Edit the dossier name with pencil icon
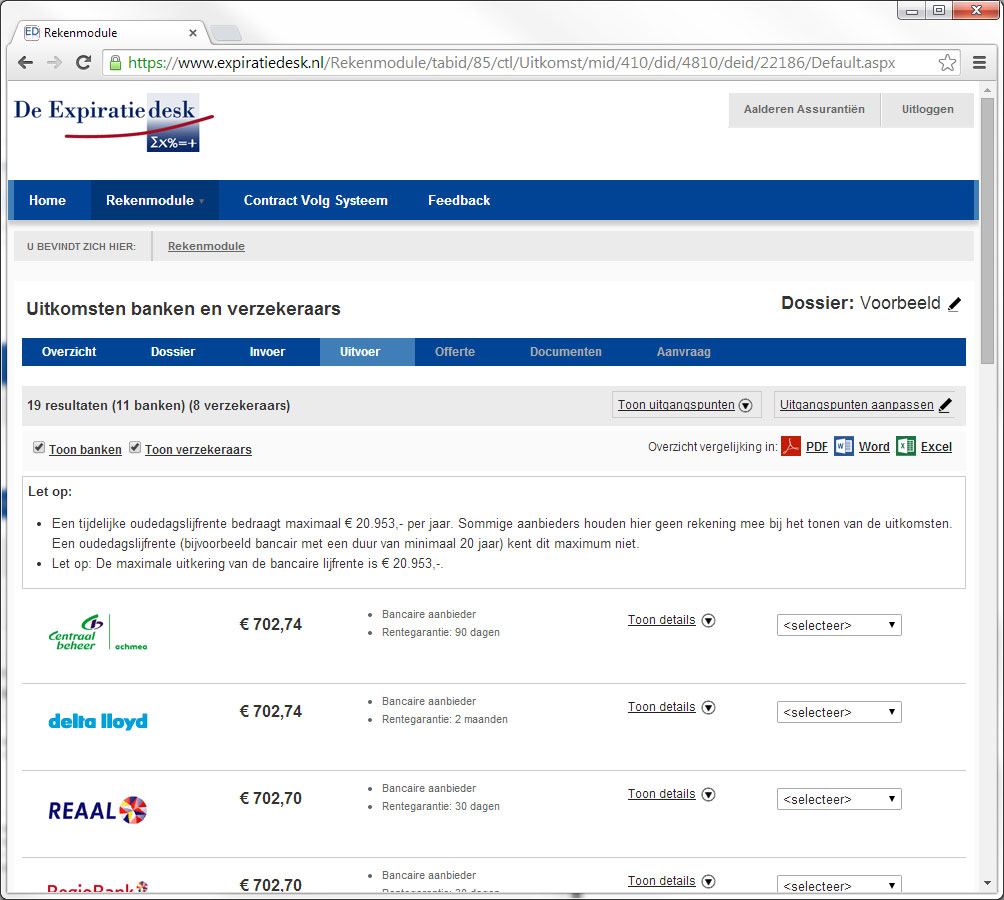 tap(954, 303)
